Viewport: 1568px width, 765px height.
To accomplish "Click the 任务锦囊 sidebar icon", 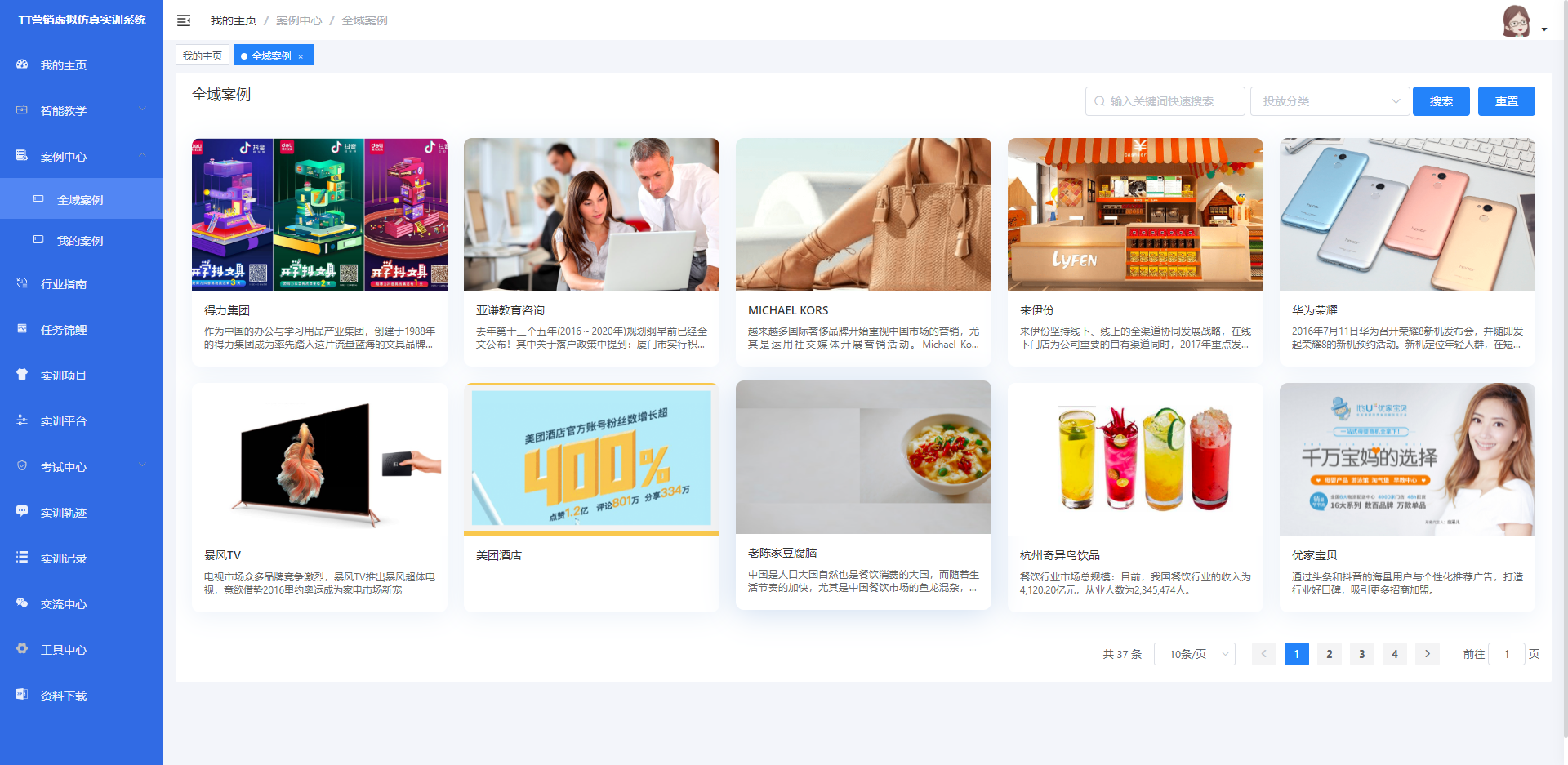I will click(x=22, y=328).
